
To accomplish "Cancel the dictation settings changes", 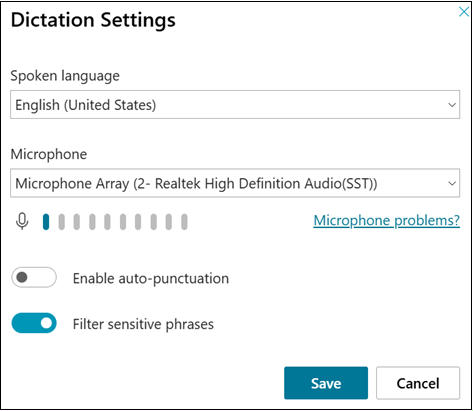I will 418,383.
